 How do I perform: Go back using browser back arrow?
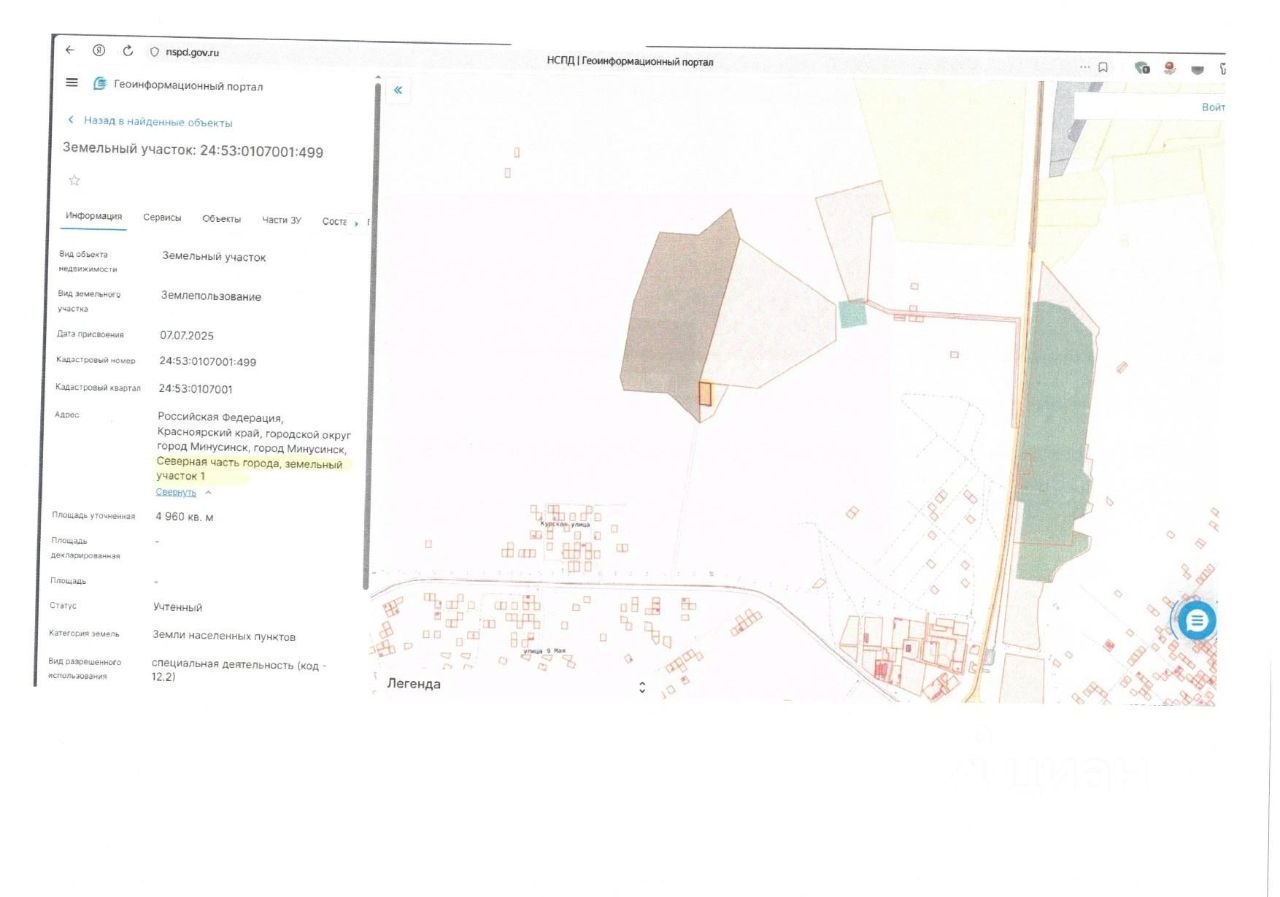point(69,50)
